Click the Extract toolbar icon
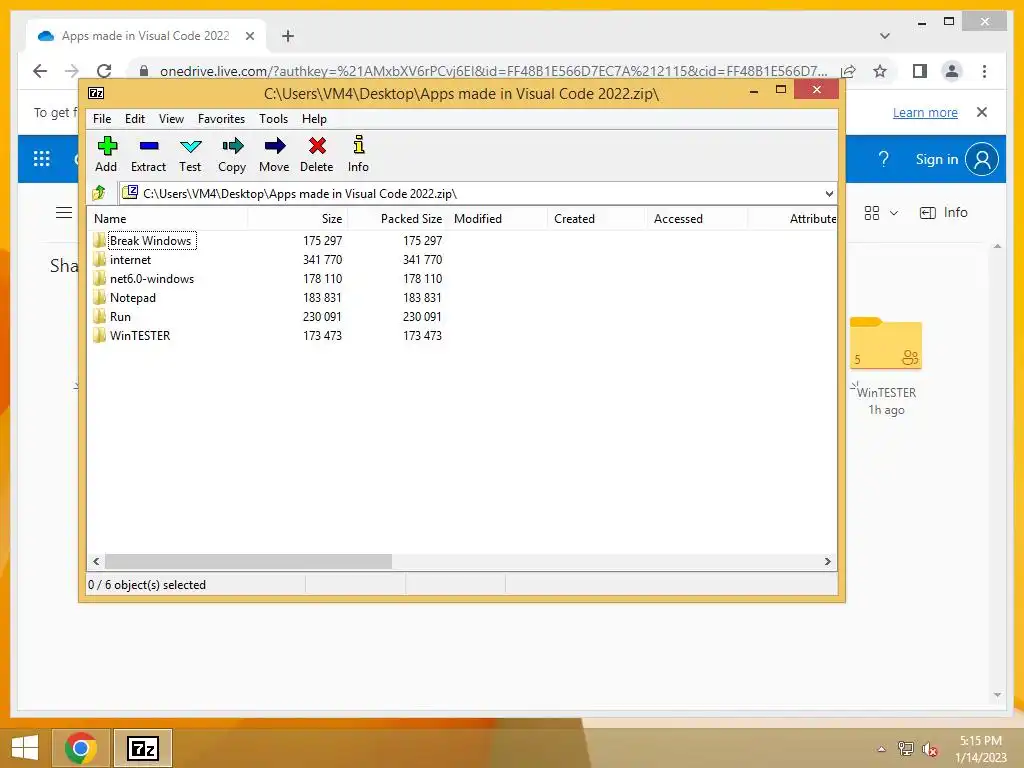Image resolution: width=1024 pixels, height=768 pixels. pyautogui.click(x=148, y=153)
